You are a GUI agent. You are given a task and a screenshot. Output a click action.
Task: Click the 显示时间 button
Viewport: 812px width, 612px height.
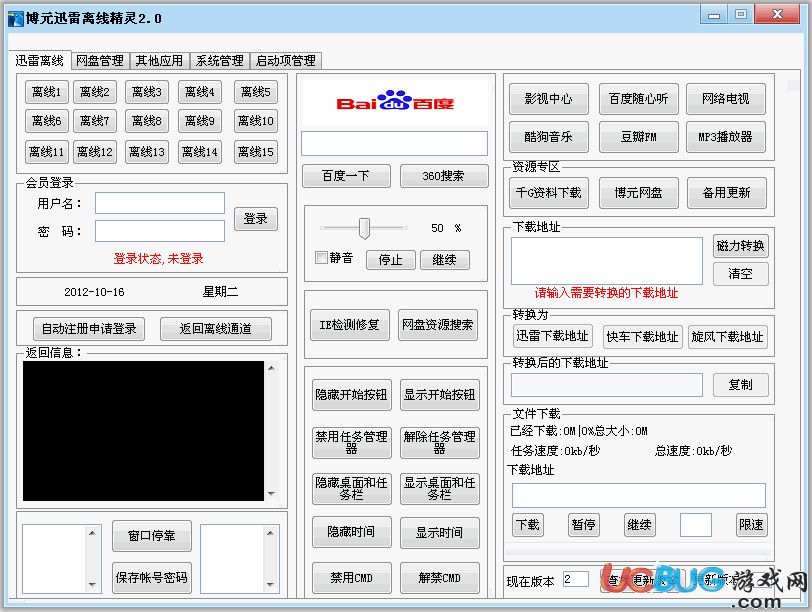(x=440, y=533)
